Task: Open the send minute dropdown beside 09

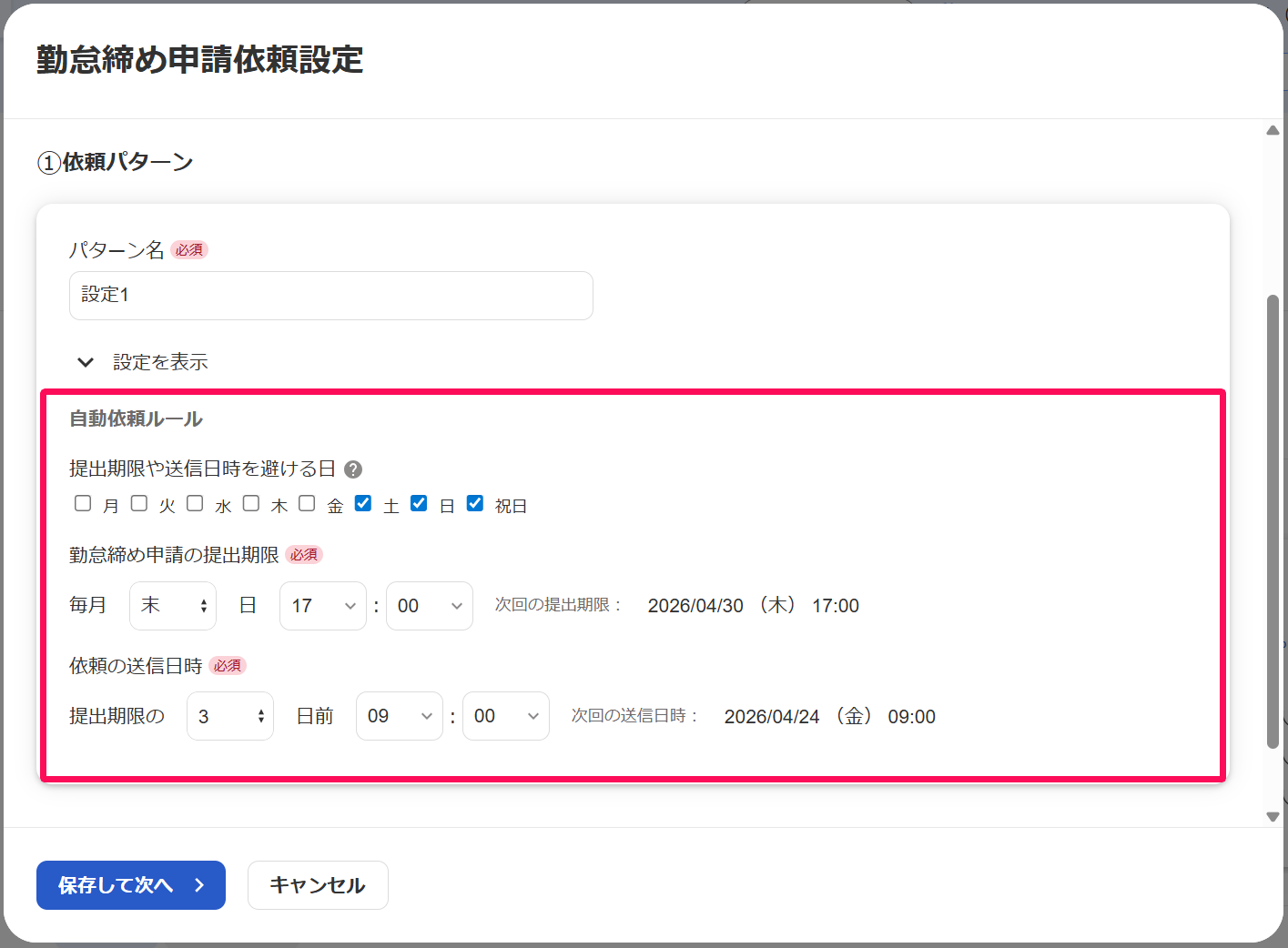Action: pos(506,716)
